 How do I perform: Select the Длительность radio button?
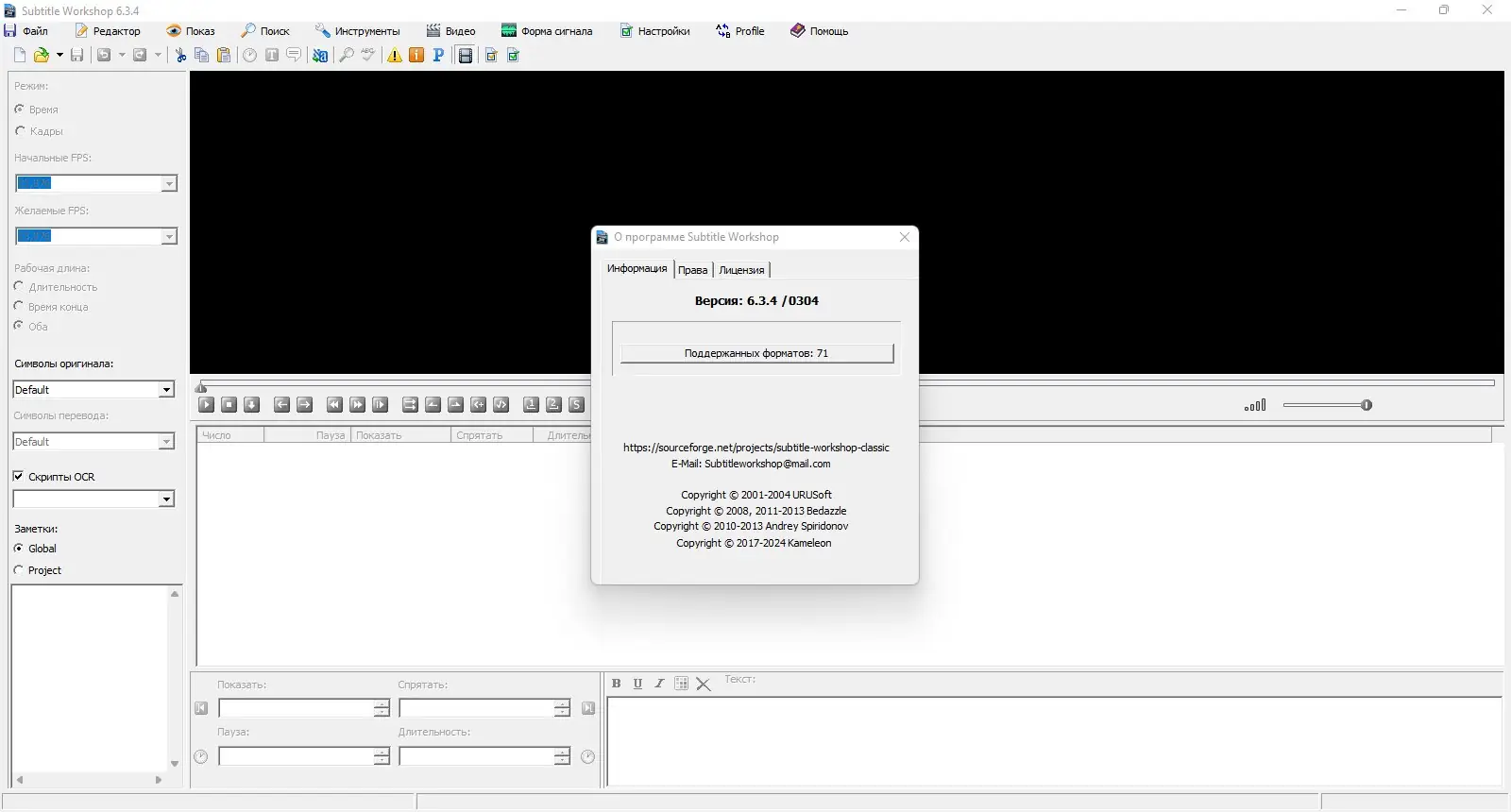pyautogui.click(x=19, y=286)
